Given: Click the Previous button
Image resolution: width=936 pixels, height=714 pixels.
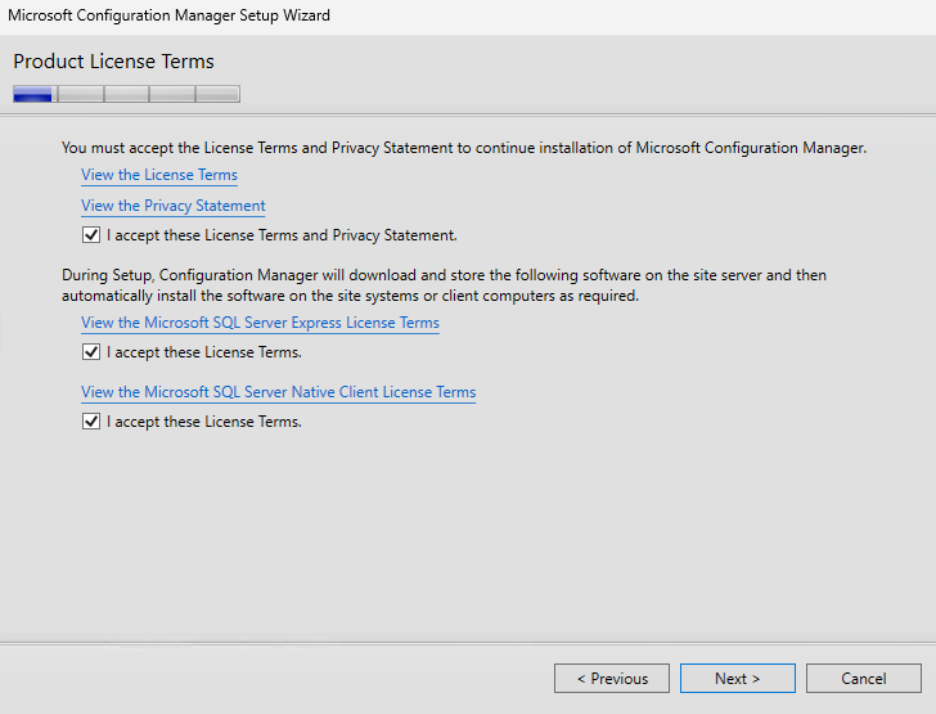Looking at the screenshot, I should pyautogui.click(x=611, y=678).
